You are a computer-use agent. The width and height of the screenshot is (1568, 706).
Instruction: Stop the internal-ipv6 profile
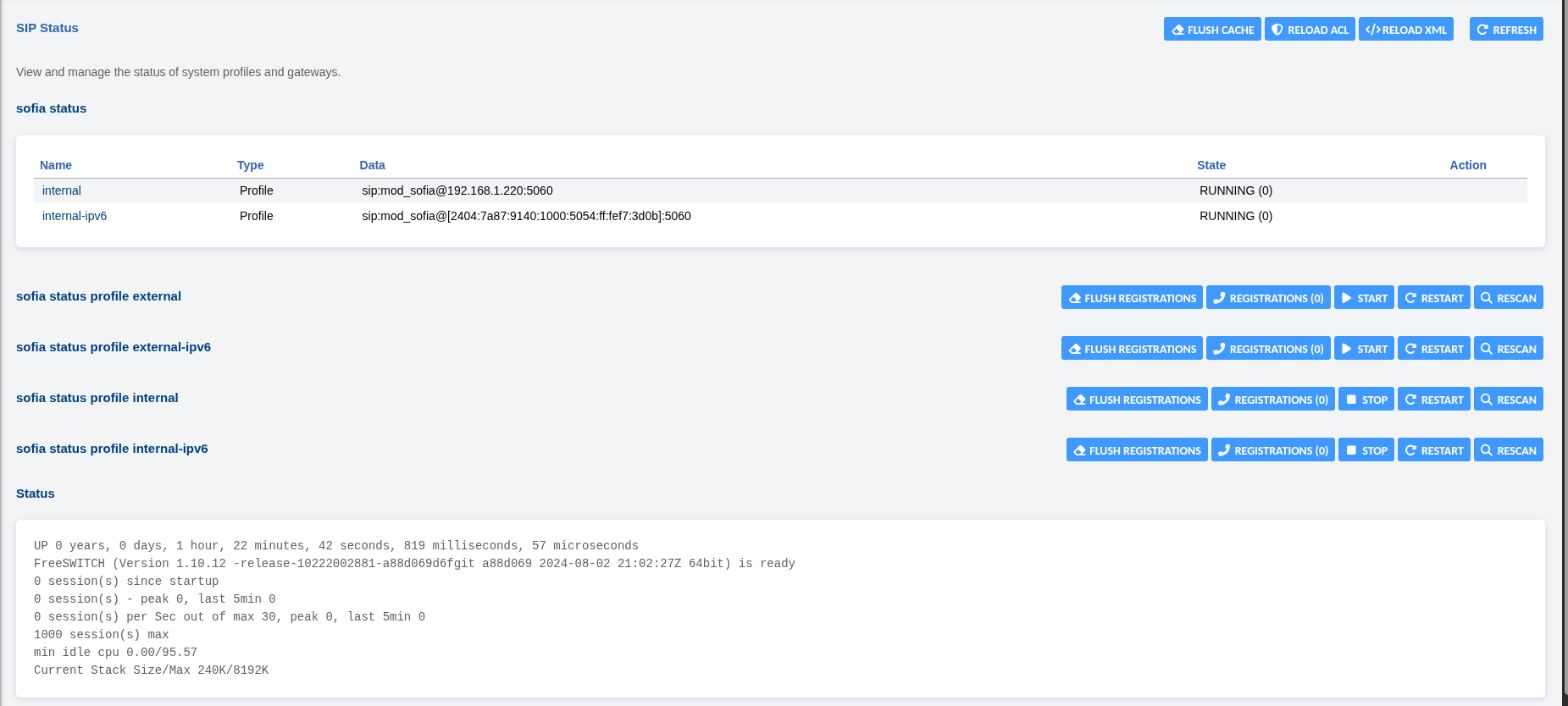[1366, 450]
